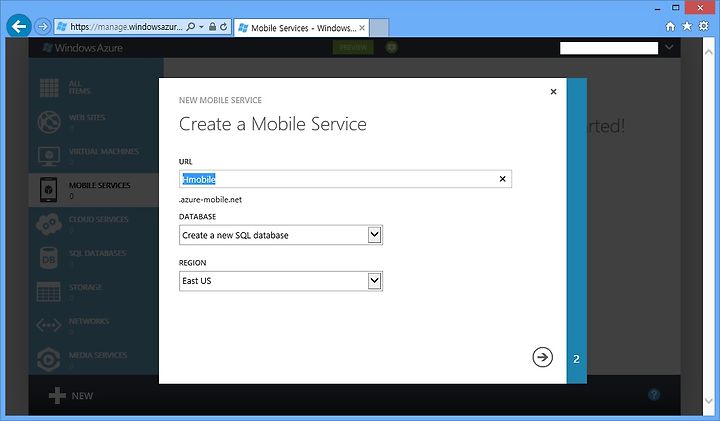Click the green PREVIEW badge
Viewport: 720px width, 421px height.
coord(353,47)
